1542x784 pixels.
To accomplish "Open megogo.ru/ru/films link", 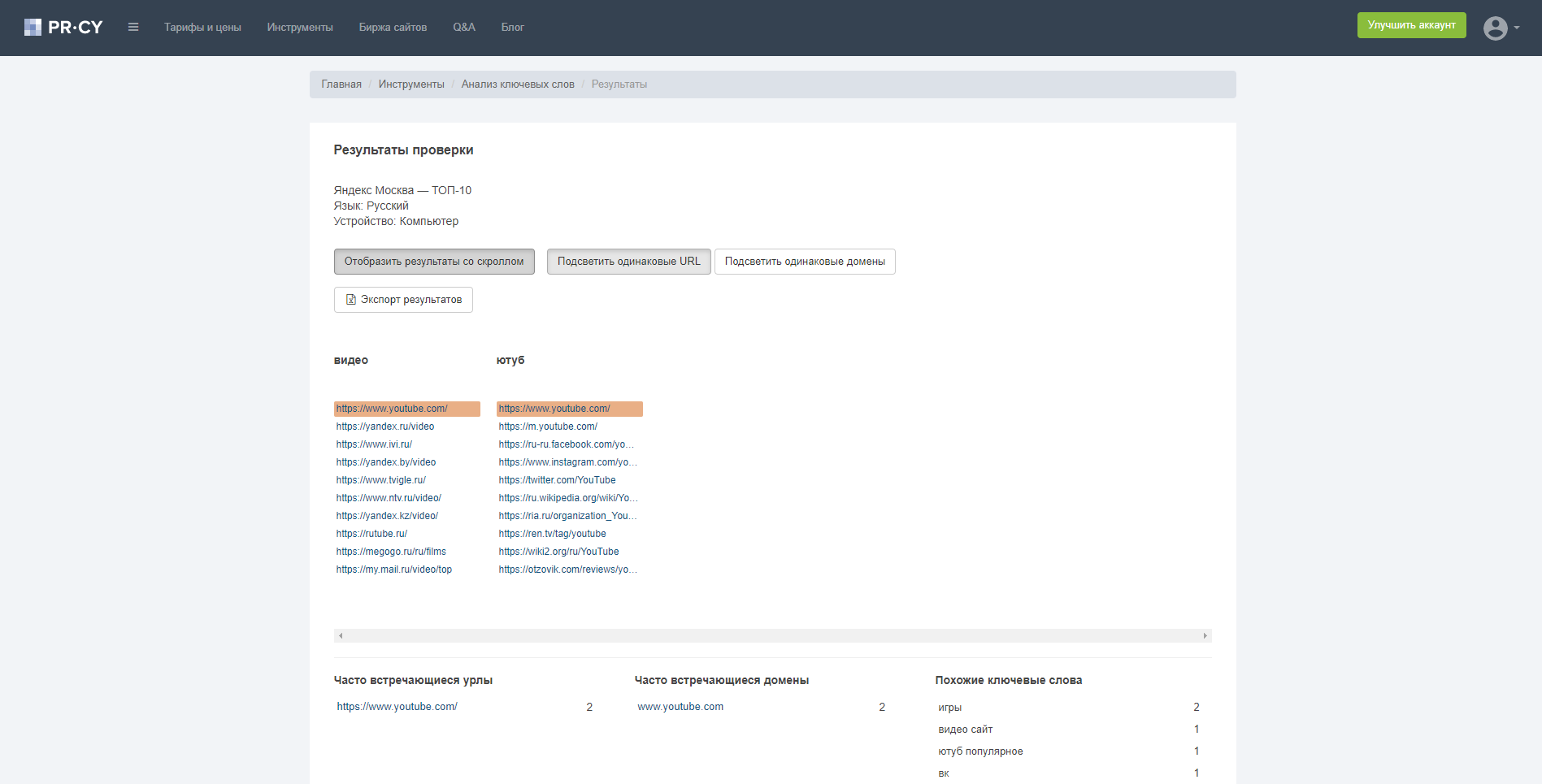I will click(391, 552).
